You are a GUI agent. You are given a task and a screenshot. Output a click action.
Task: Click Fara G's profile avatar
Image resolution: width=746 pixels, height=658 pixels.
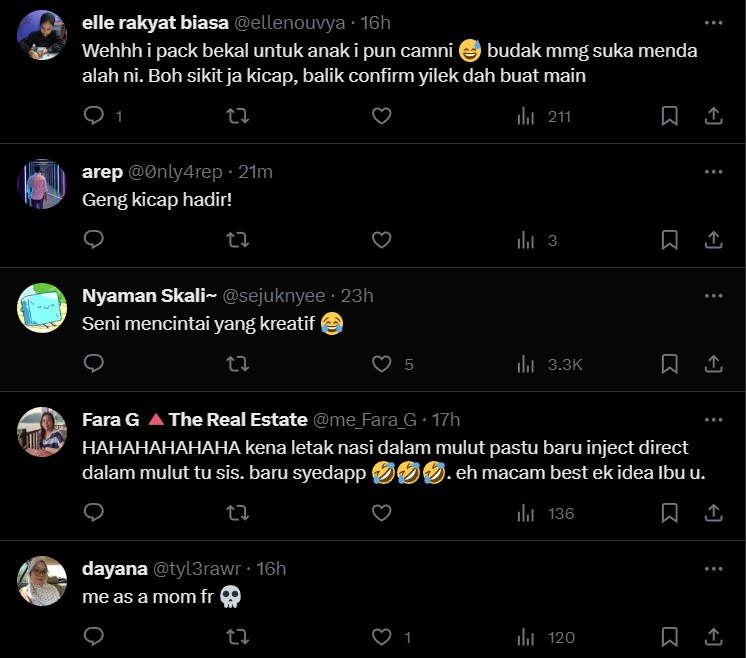[x=42, y=432]
